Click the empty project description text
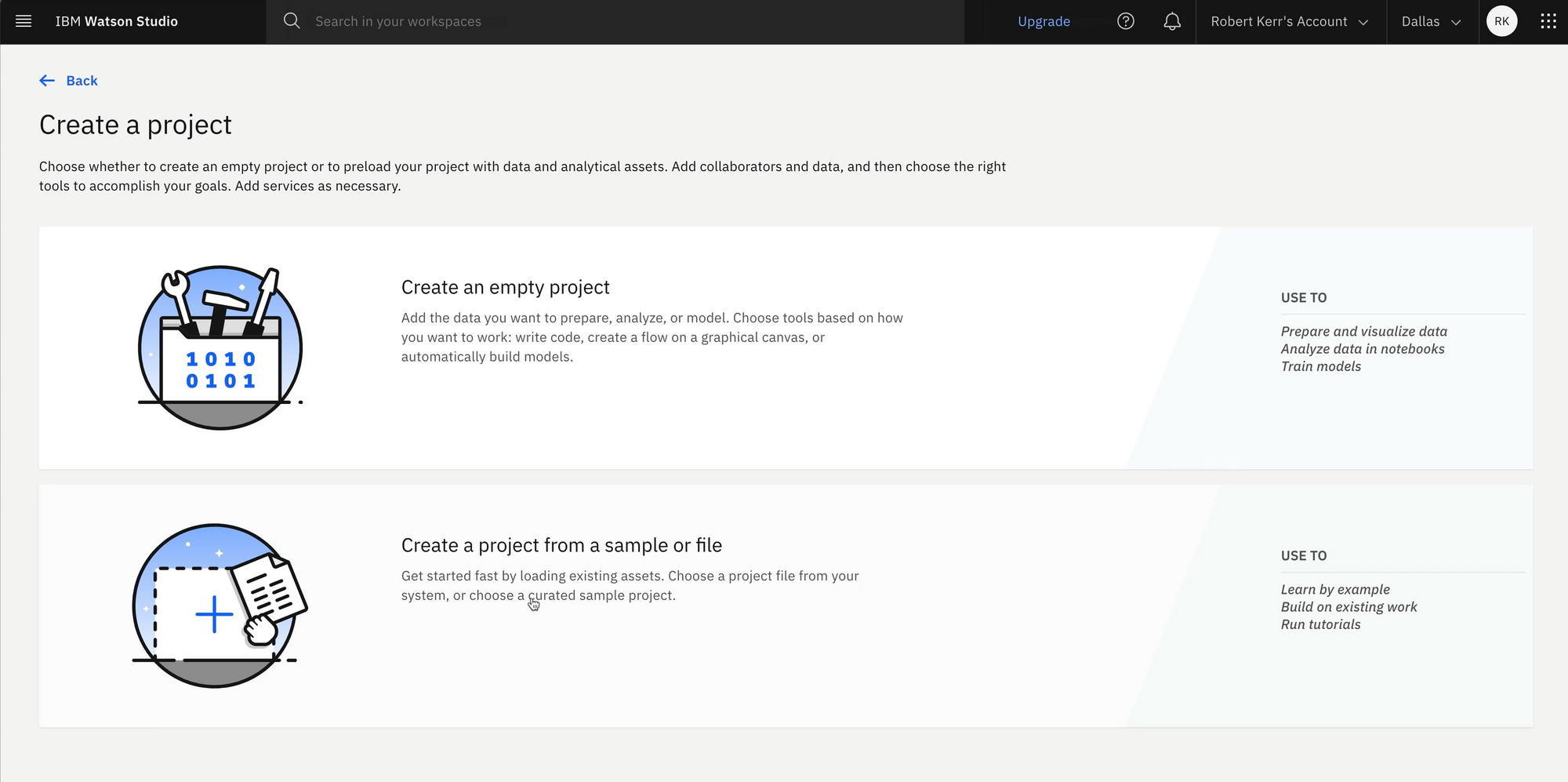This screenshot has width=1568, height=782. pyautogui.click(x=652, y=337)
